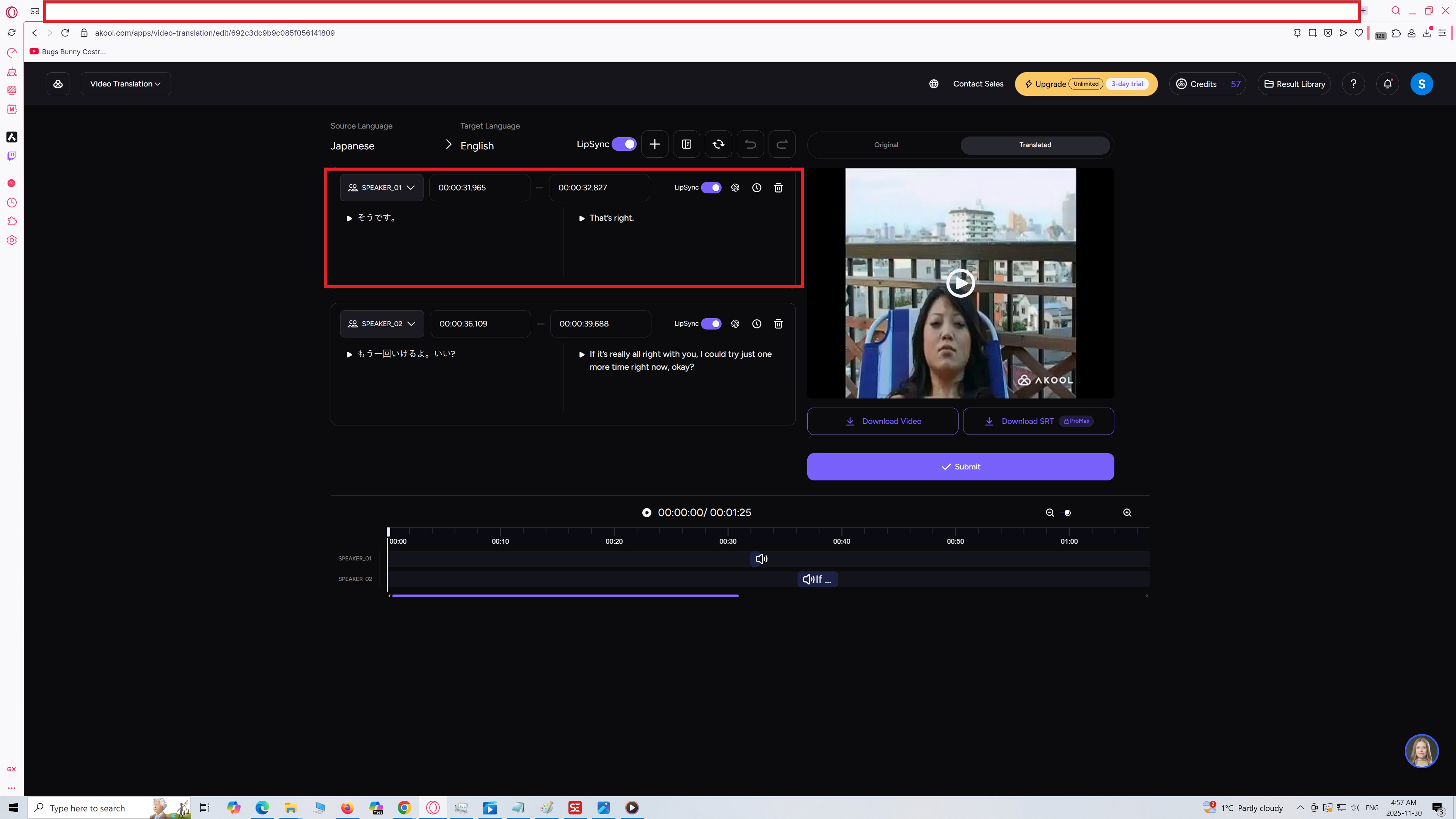Delete the SPEAKER_02 segment with the trash icon
The width and height of the screenshot is (1456, 819).
pyautogui.click(x=778, y=324)
